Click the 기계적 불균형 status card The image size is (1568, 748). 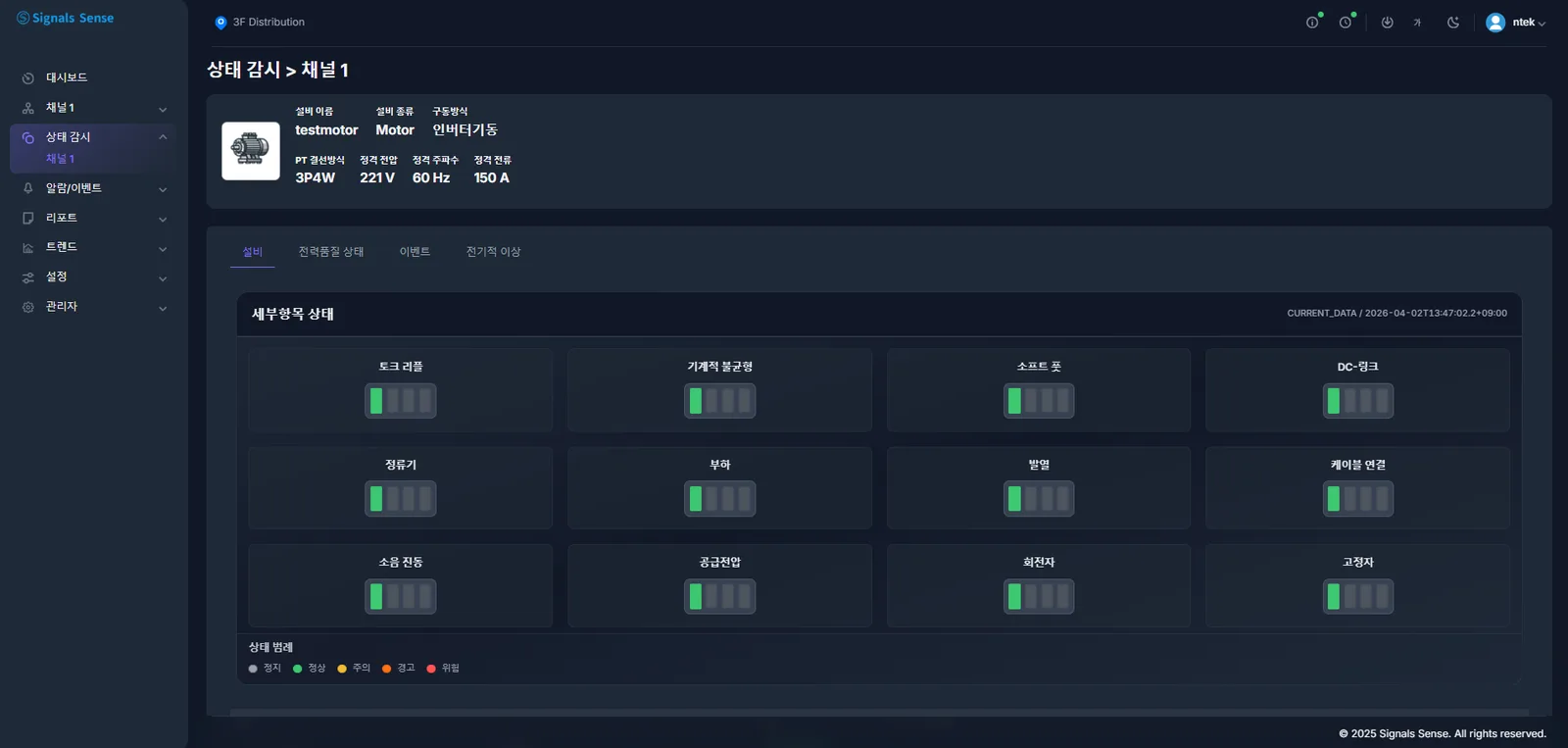pyautogui.click(x=719, y=390)
